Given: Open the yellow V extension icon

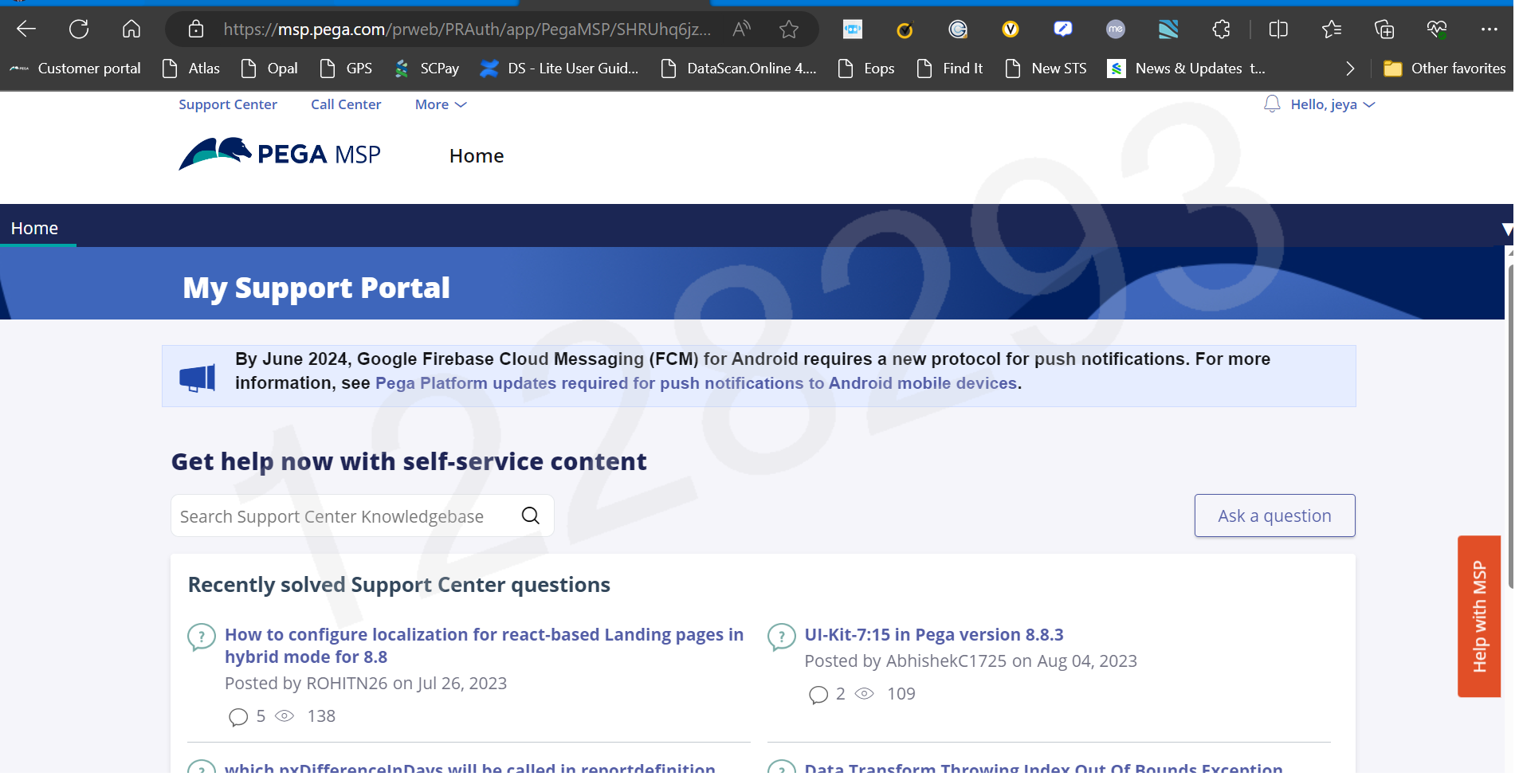Looking at the screenshot, I should [x=1011, y=29].
